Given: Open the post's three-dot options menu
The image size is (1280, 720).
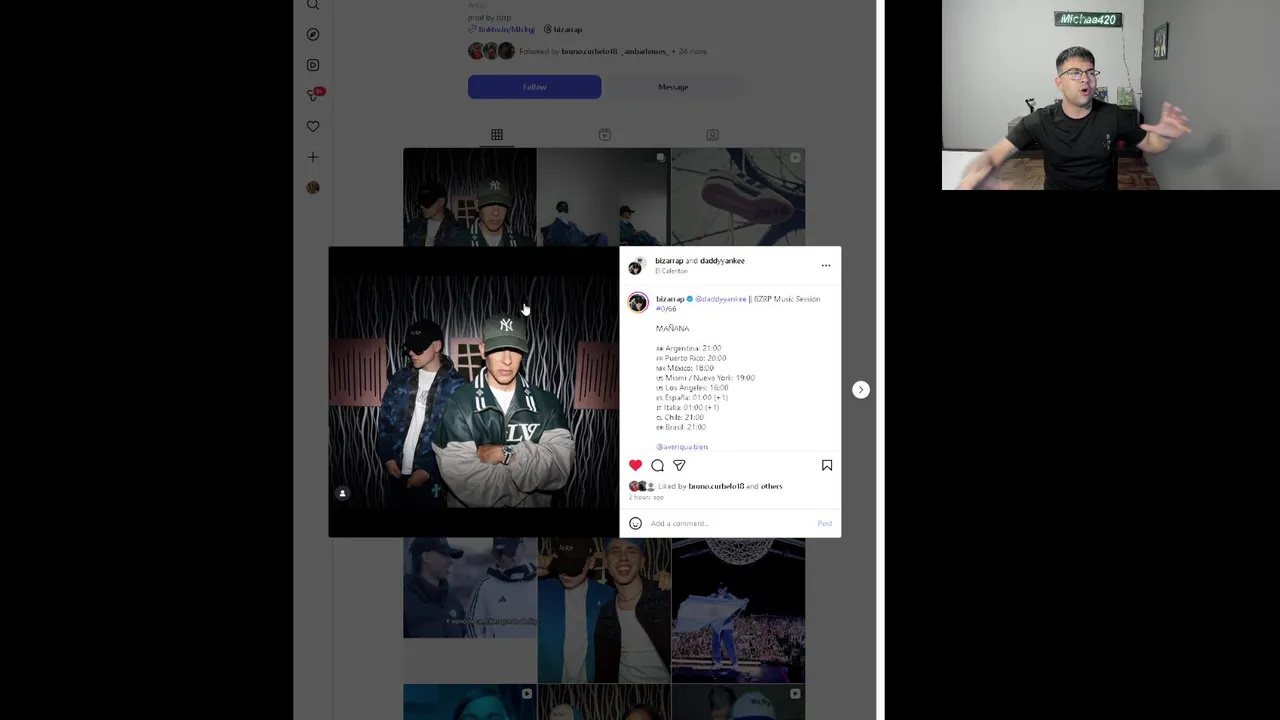Looking at the screenshot, I should (x=826, y=265).
